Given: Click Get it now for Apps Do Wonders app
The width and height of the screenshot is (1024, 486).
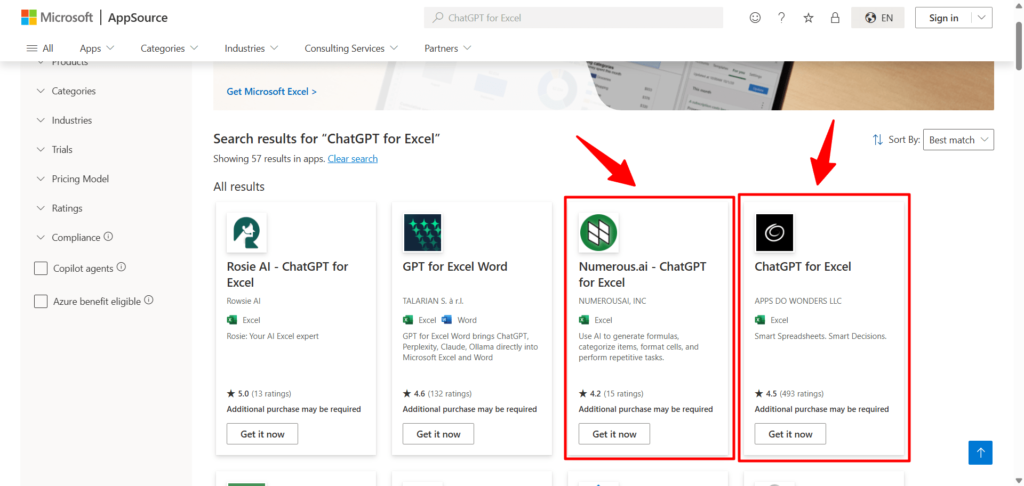Looking at the screenshot, I should click(790, 434).
